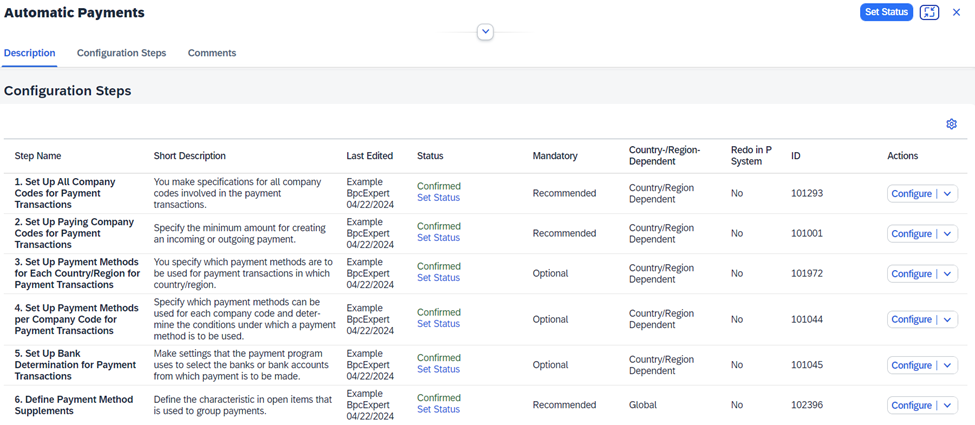Open Configure dropdown arrow for step 101045

(947, 365)
